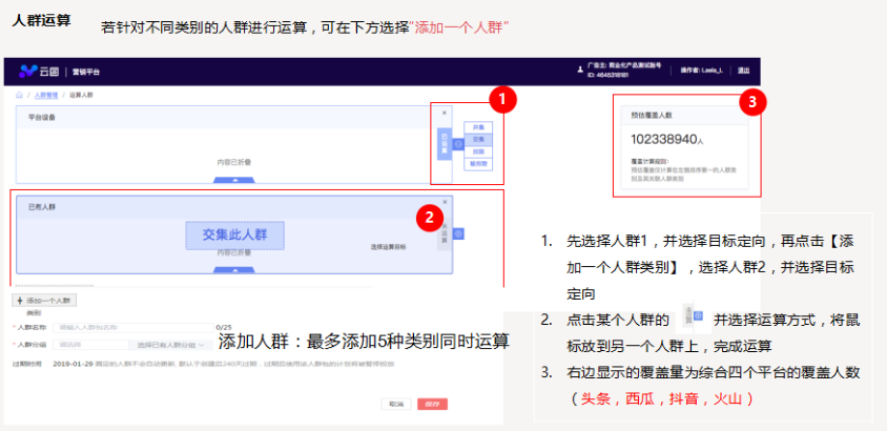Click the 覆盖计算规则 label

[x=650, y=162]
